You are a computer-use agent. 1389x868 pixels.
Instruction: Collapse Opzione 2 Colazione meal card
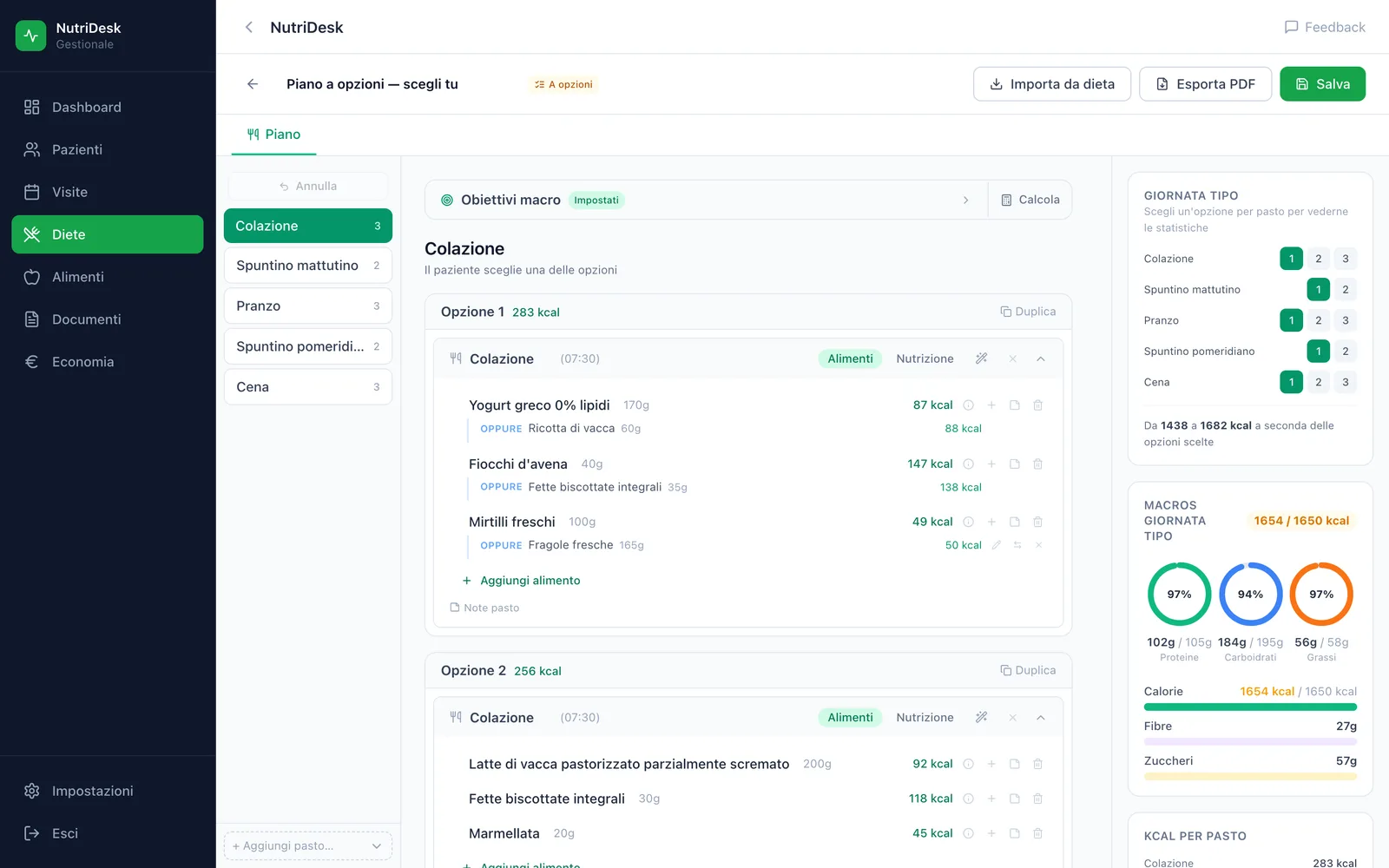tap(1041, 718)
